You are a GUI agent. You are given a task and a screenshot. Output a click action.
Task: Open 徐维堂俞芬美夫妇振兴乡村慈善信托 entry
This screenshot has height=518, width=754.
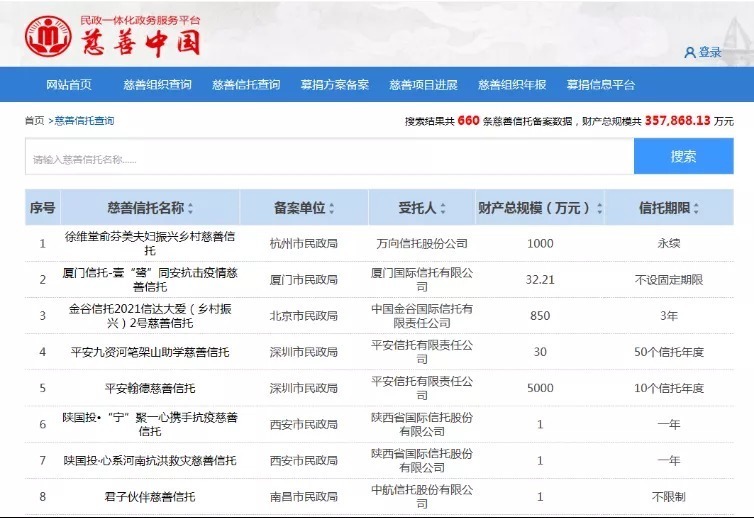point(150,243)
